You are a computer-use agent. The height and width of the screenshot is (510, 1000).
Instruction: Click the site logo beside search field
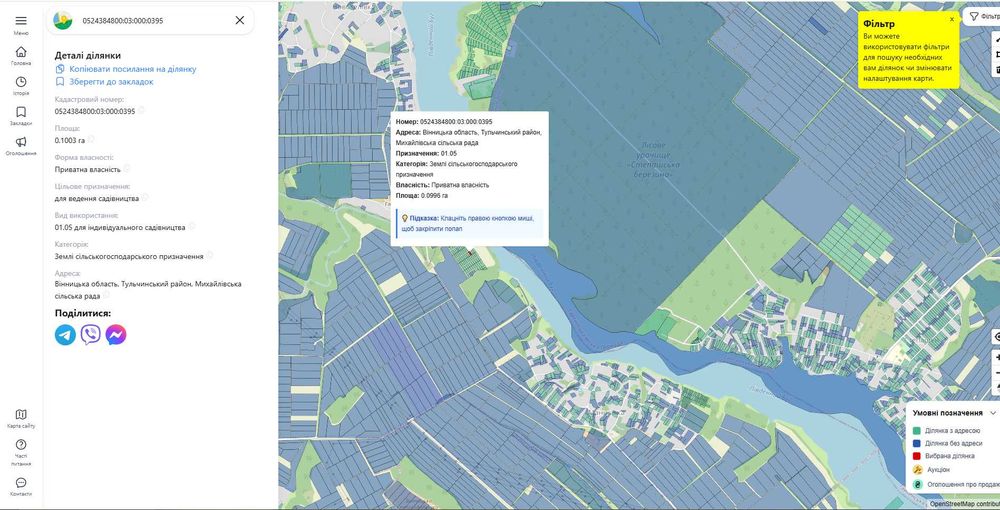tap(62, 20)
